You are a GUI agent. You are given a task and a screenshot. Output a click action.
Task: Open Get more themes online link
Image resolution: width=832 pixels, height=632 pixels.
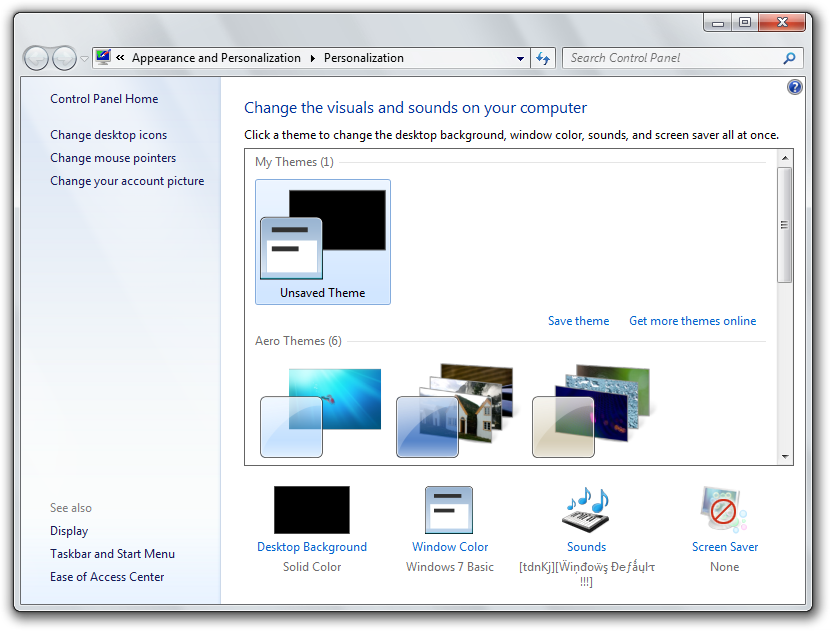tap(692, 321)
